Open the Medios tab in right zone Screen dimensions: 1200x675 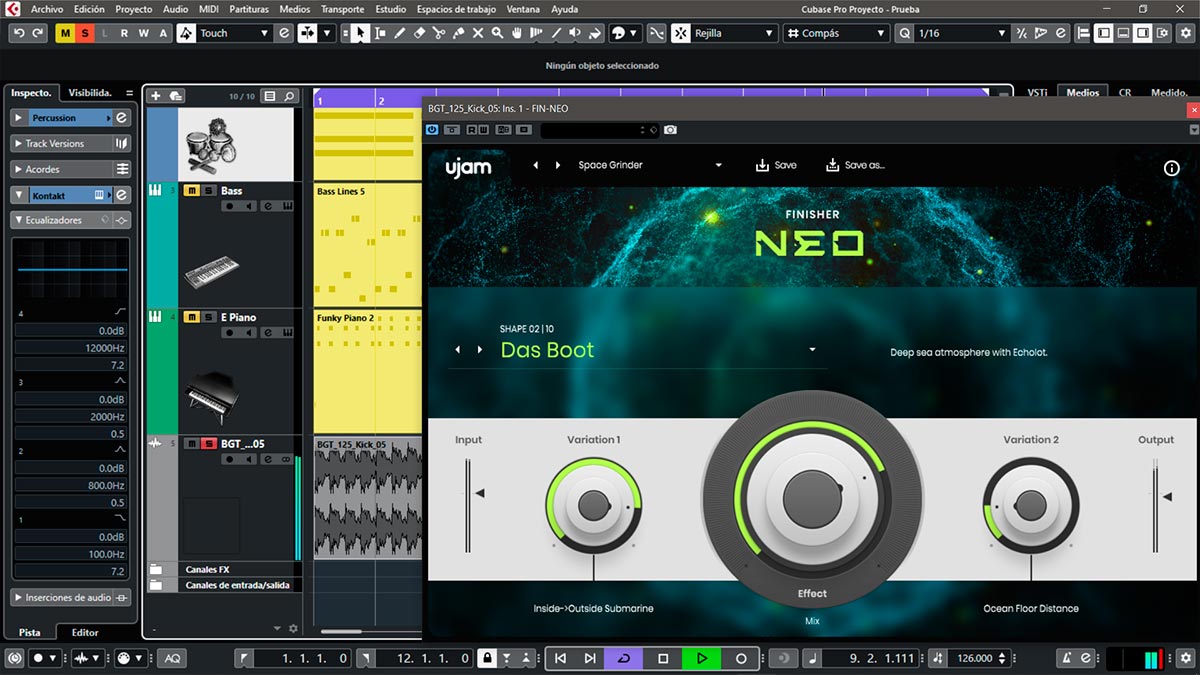click(x=1082, y=92)
